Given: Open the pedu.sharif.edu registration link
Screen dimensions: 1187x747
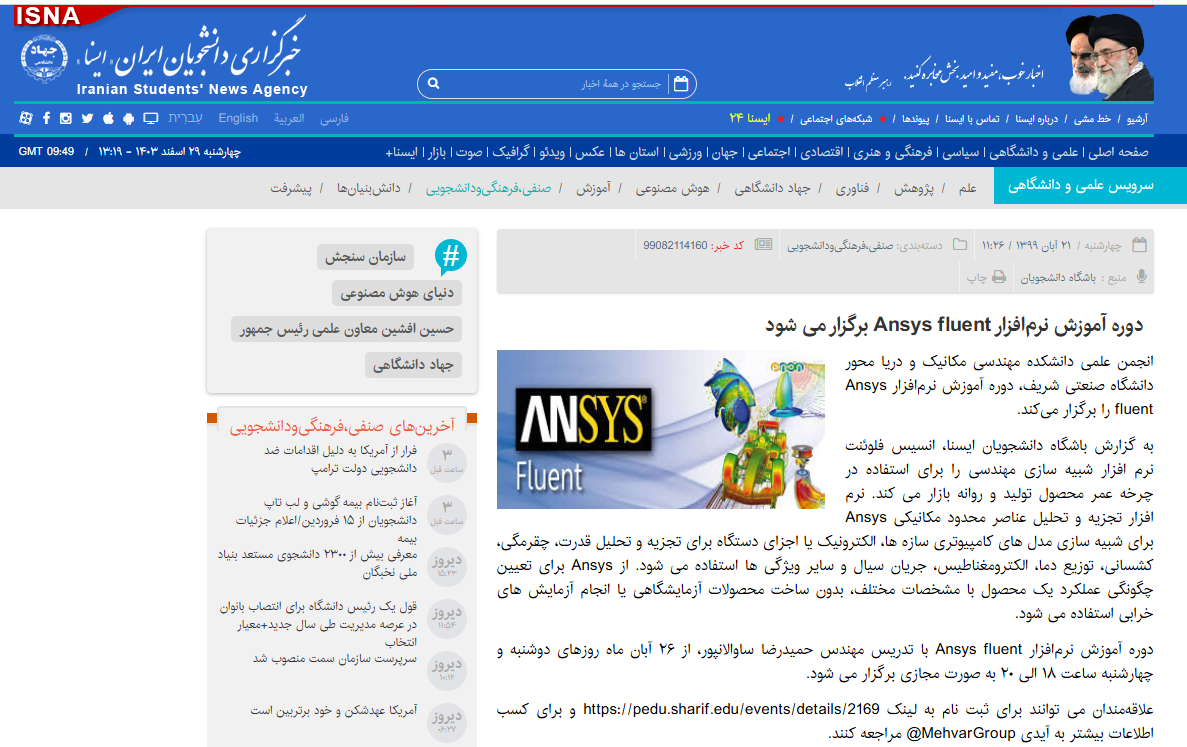Looking at the screenshot, I should click(x=731, y=709).
